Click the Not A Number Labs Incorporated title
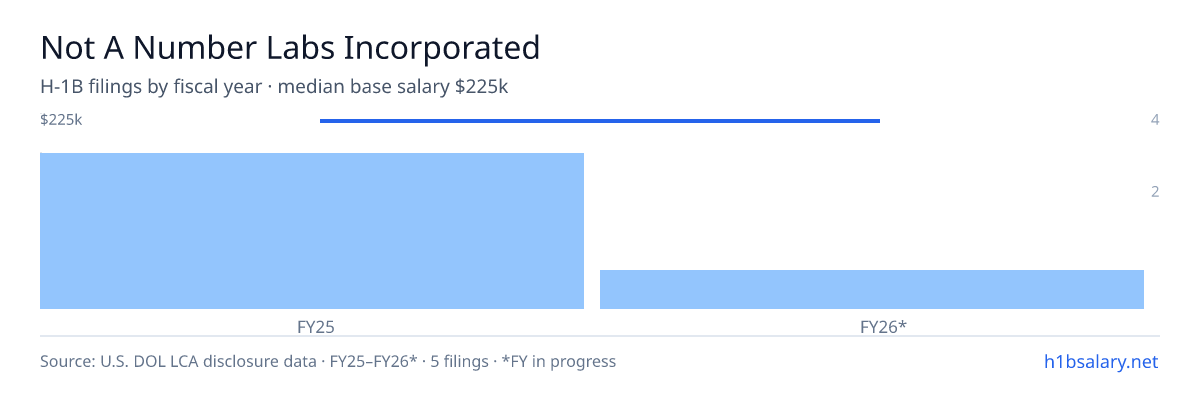 point(290,47)
